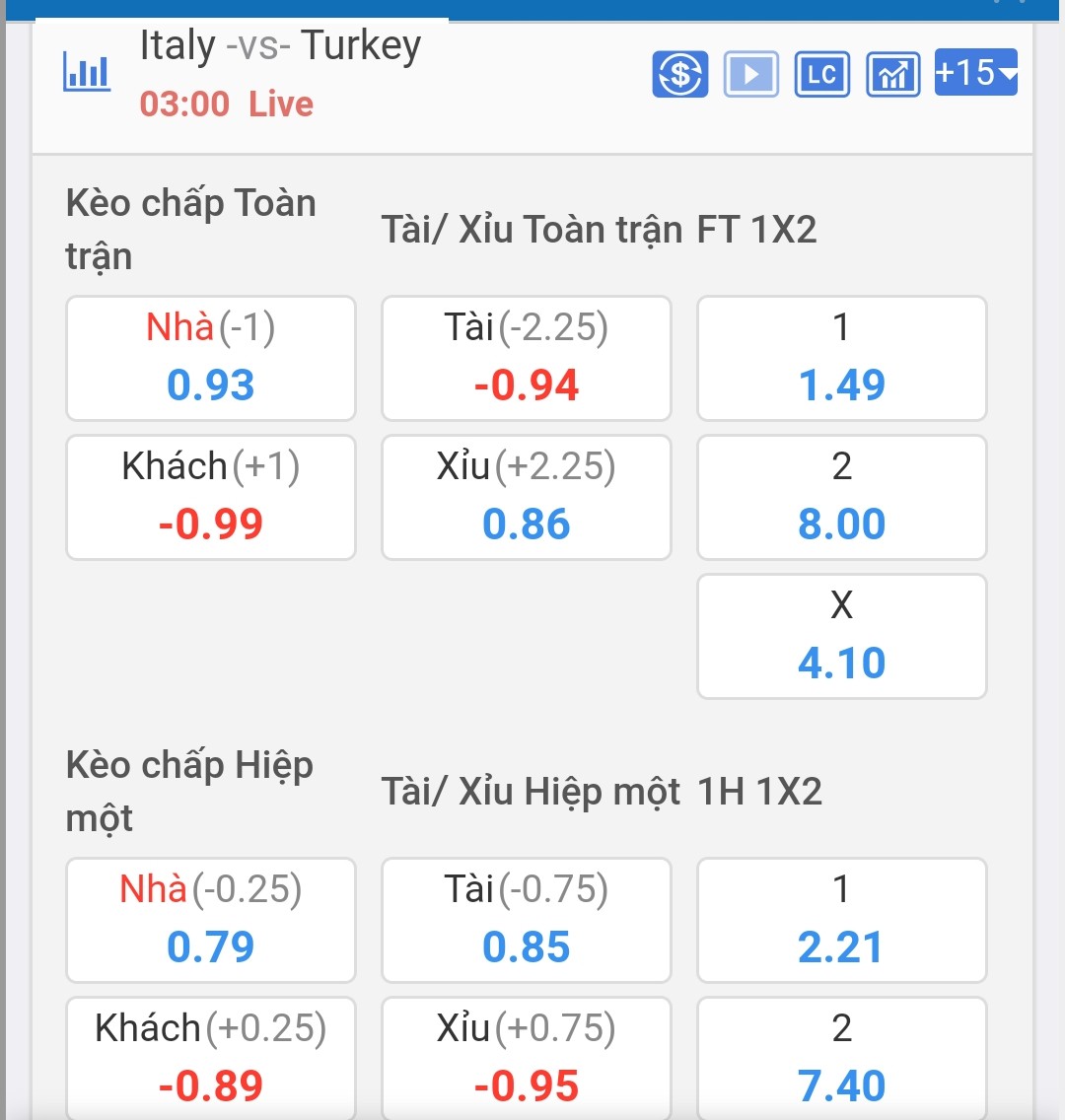Click the trend chart icon
1065x1120 pixels.
pyautogui.click(x=892, y=74)
